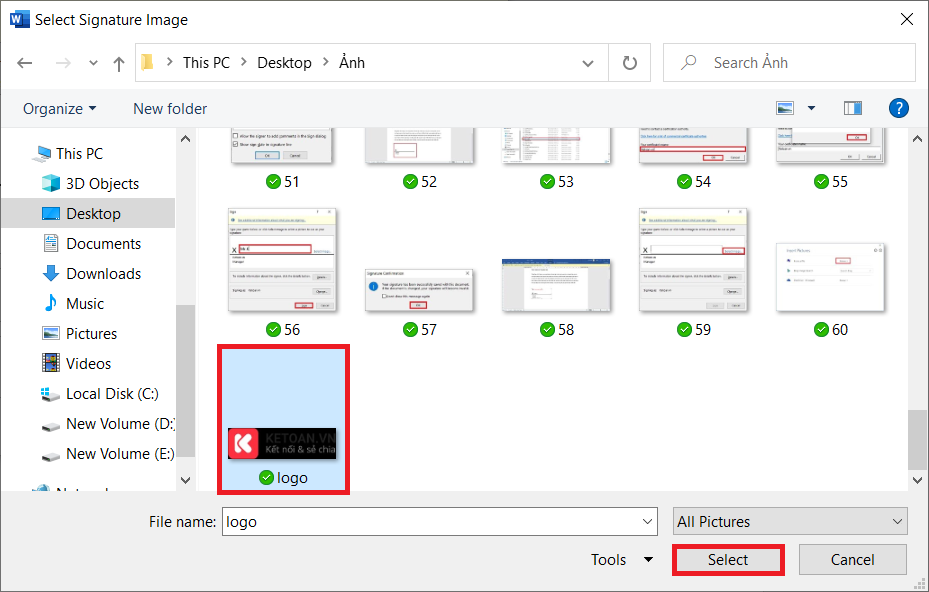Viewport: 929px width, 592px height.
Task: Open Downloads in the navigation pane
Action: [x=103, y=274]
